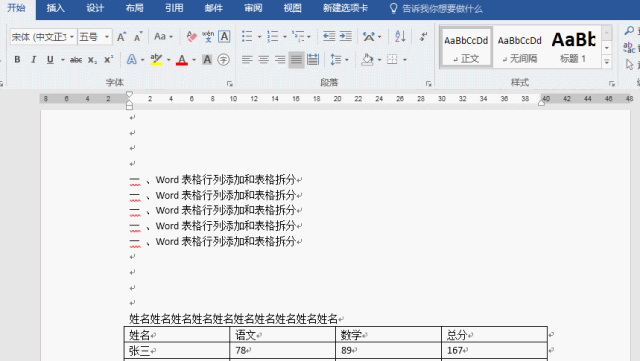Click the text effects A icon
Screen dimensions: 640x361
(x=131, y=60)
